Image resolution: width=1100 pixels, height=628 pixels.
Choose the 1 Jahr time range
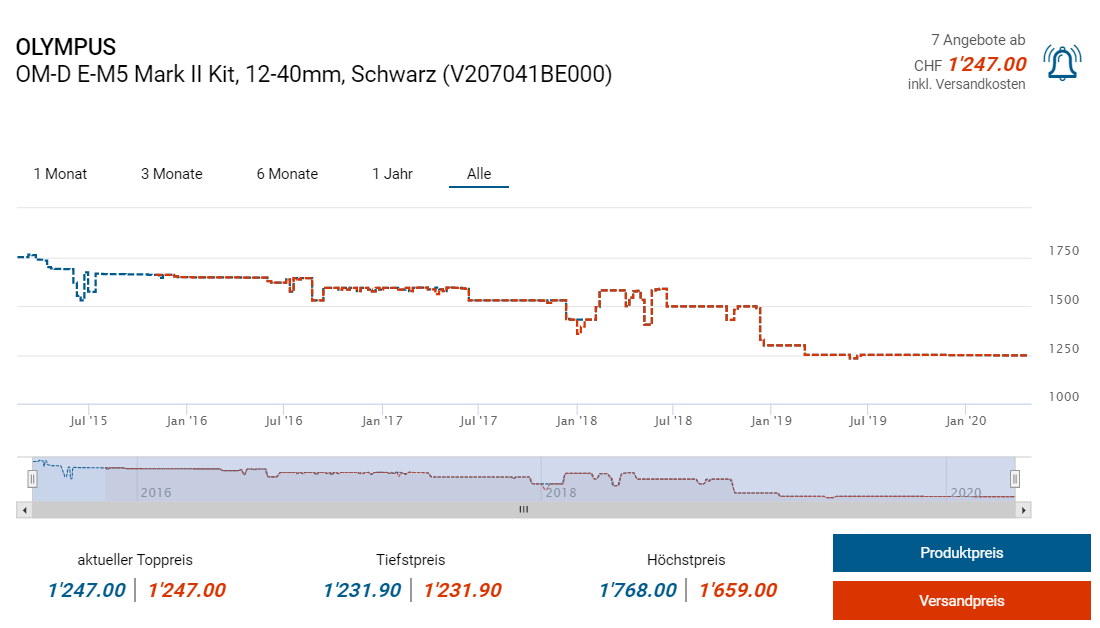tap(392, 174)
